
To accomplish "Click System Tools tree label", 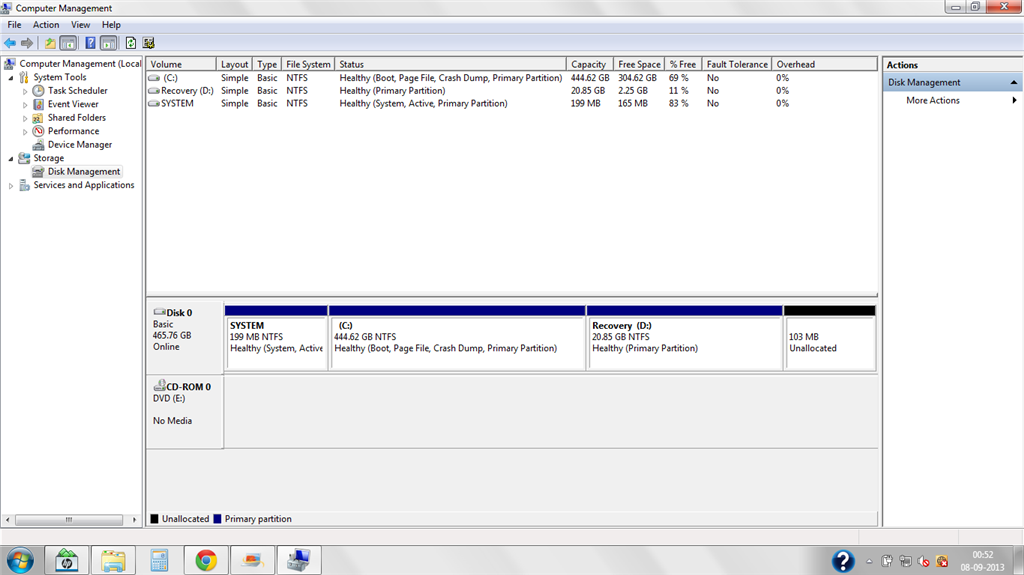I will (59, 77).
